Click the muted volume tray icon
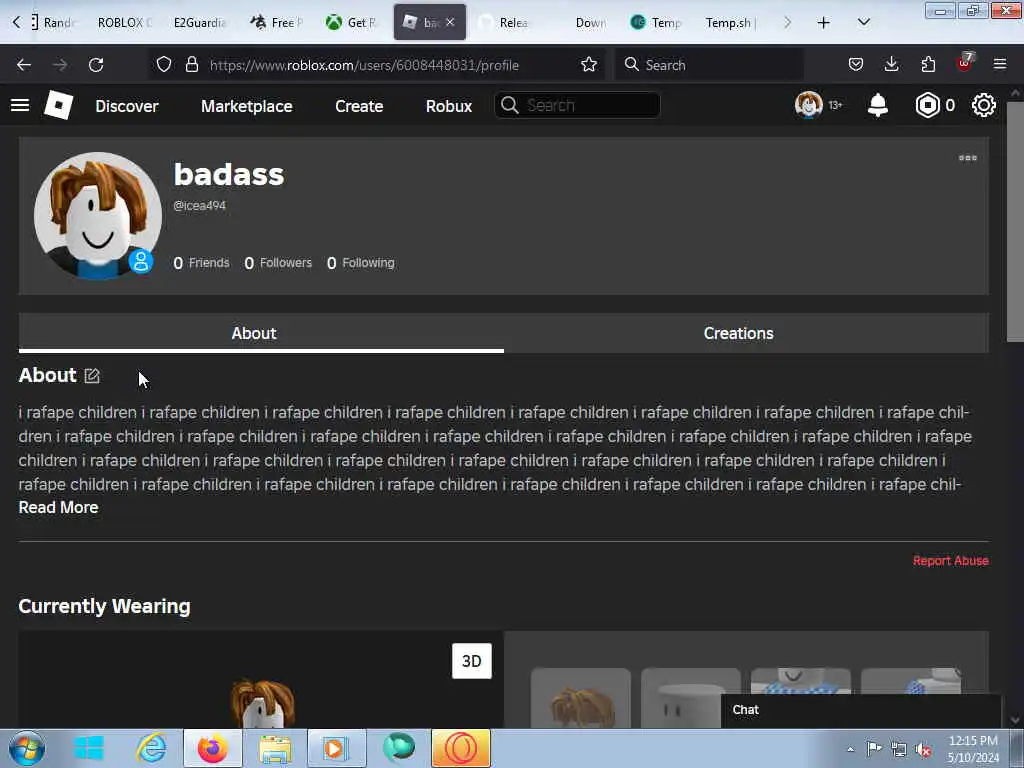Viewport: 1024px width, 768px height. click(923, 749)
